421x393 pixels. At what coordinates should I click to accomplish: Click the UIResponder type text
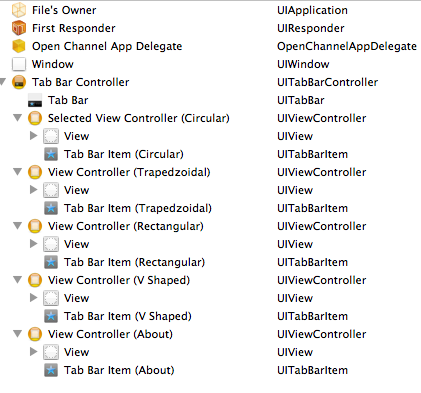[311, 28]
